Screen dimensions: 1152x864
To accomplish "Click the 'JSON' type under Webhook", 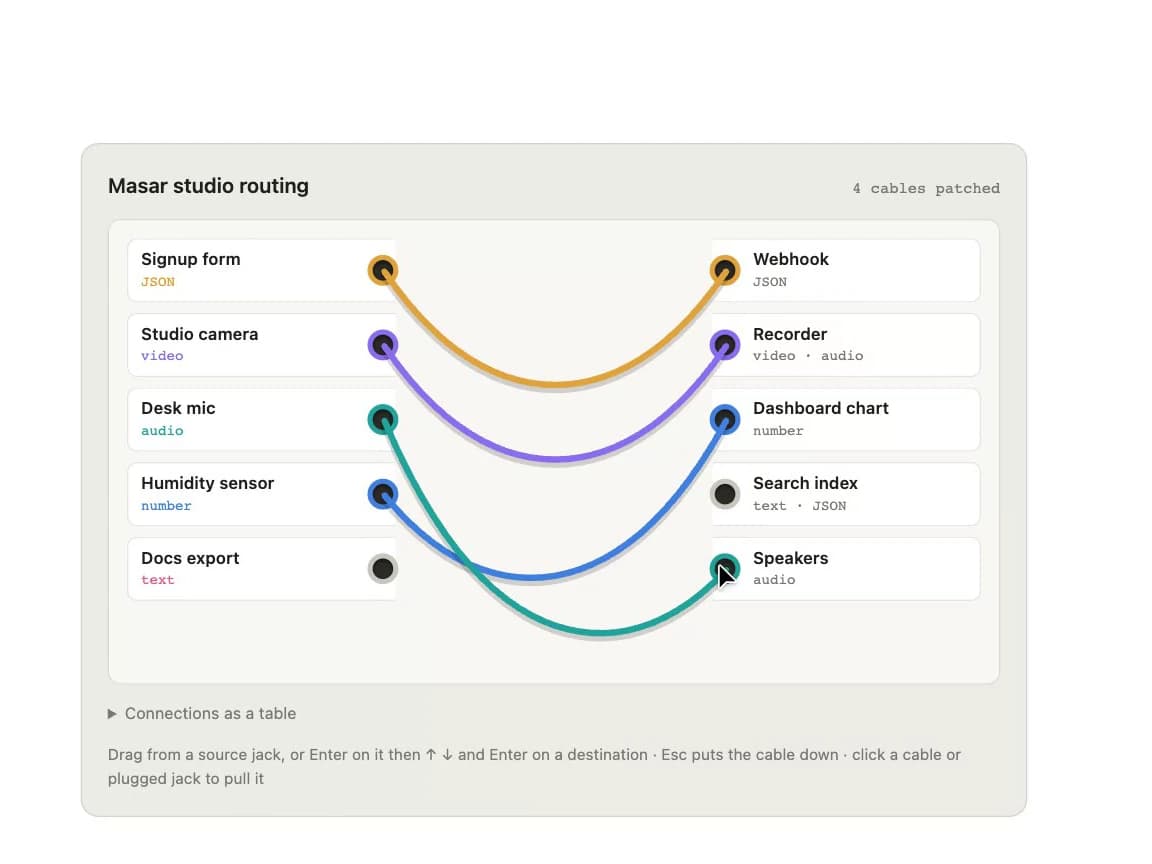I will point(770,282).
